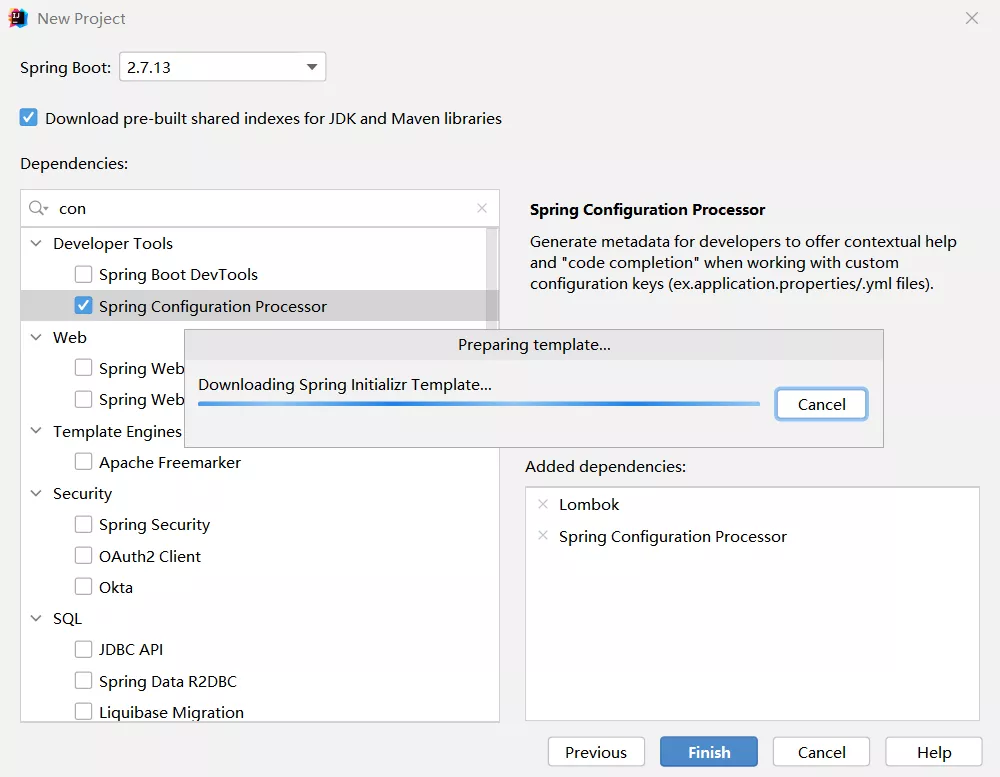The width and height of the screenshot is (1000, 777).
Task: Tick the Liquibase Migration checkbox
Action: click(x=84, y=712)
